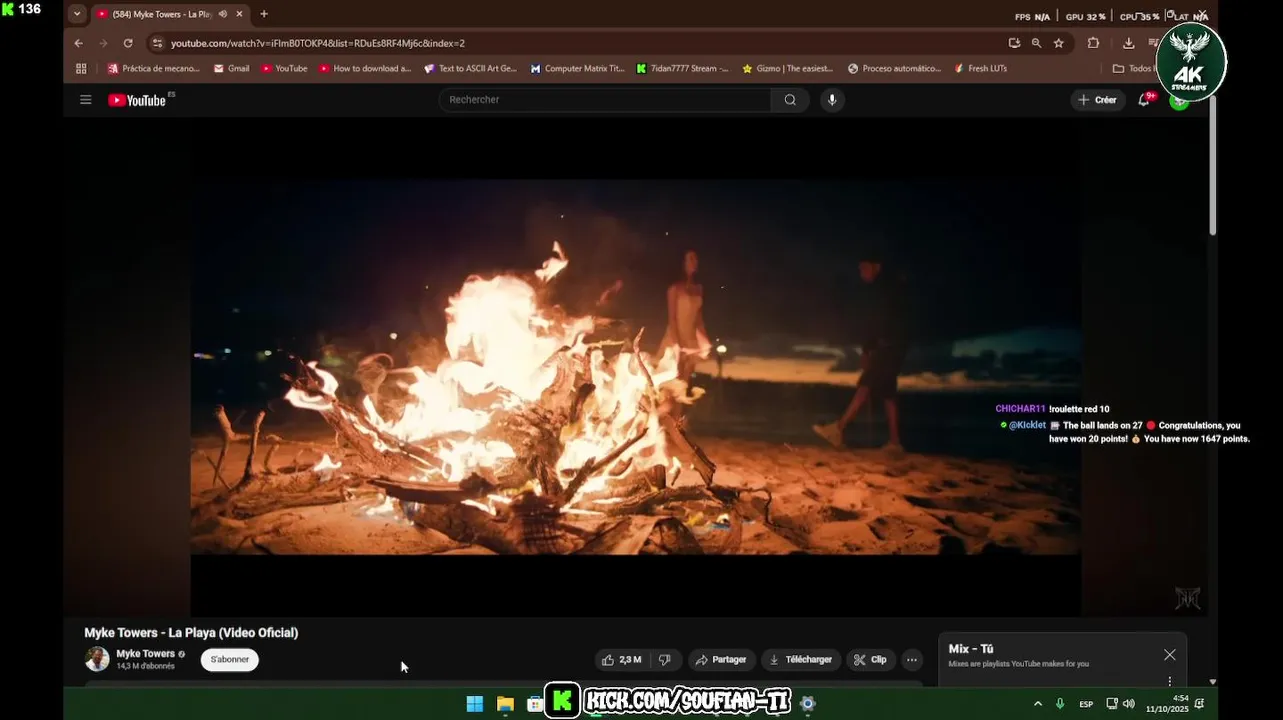Screen dimensions: 1283x720
Task: Open the three-dot more actions menu beside Clip
Action: pos(912,660)
